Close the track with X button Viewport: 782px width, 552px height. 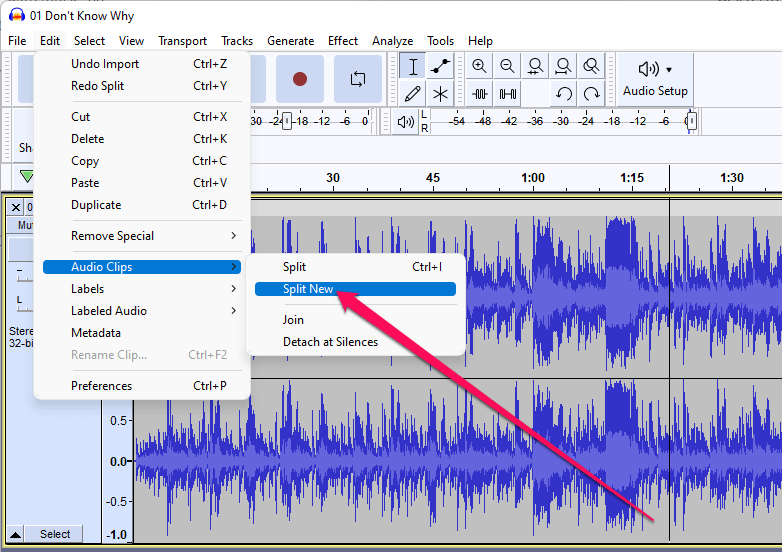15,207
